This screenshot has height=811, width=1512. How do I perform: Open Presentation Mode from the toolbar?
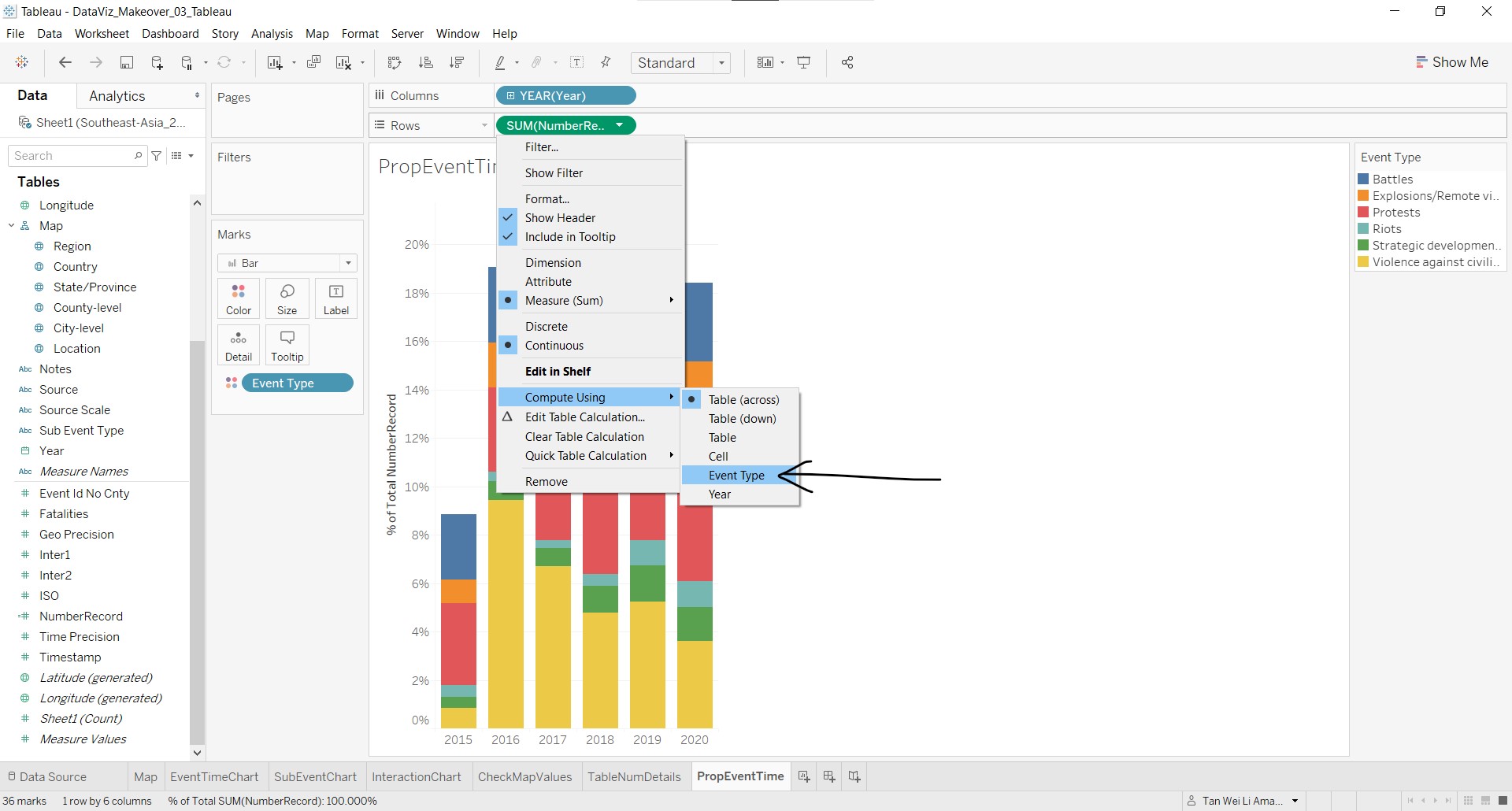point(804,63)
